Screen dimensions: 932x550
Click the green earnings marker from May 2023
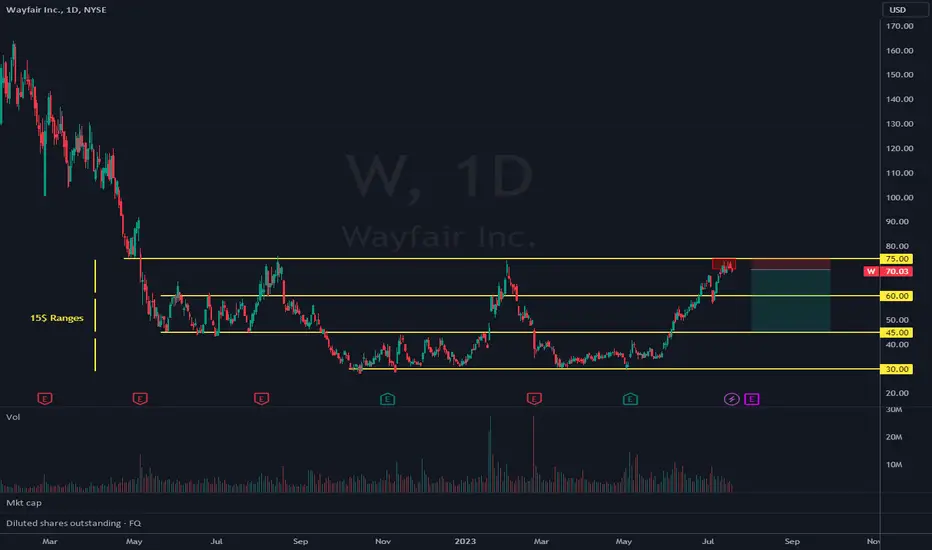tap(630, 399)
